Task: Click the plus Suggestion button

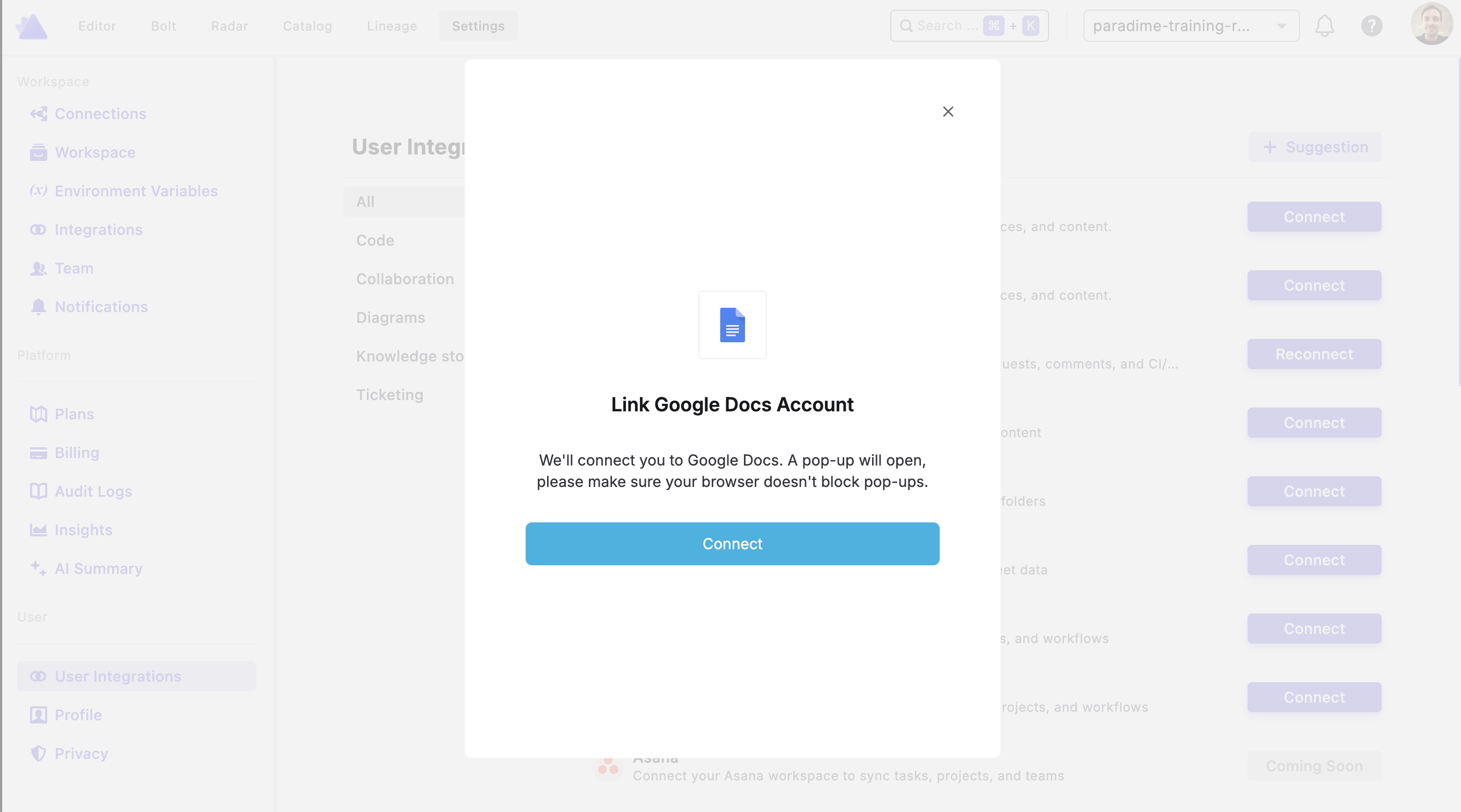Action: click(x=1314, y=147)
